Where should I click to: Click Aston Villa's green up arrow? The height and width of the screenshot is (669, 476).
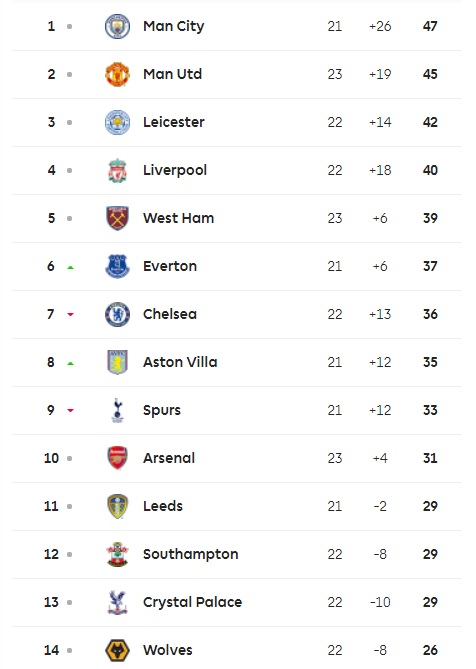70,364
